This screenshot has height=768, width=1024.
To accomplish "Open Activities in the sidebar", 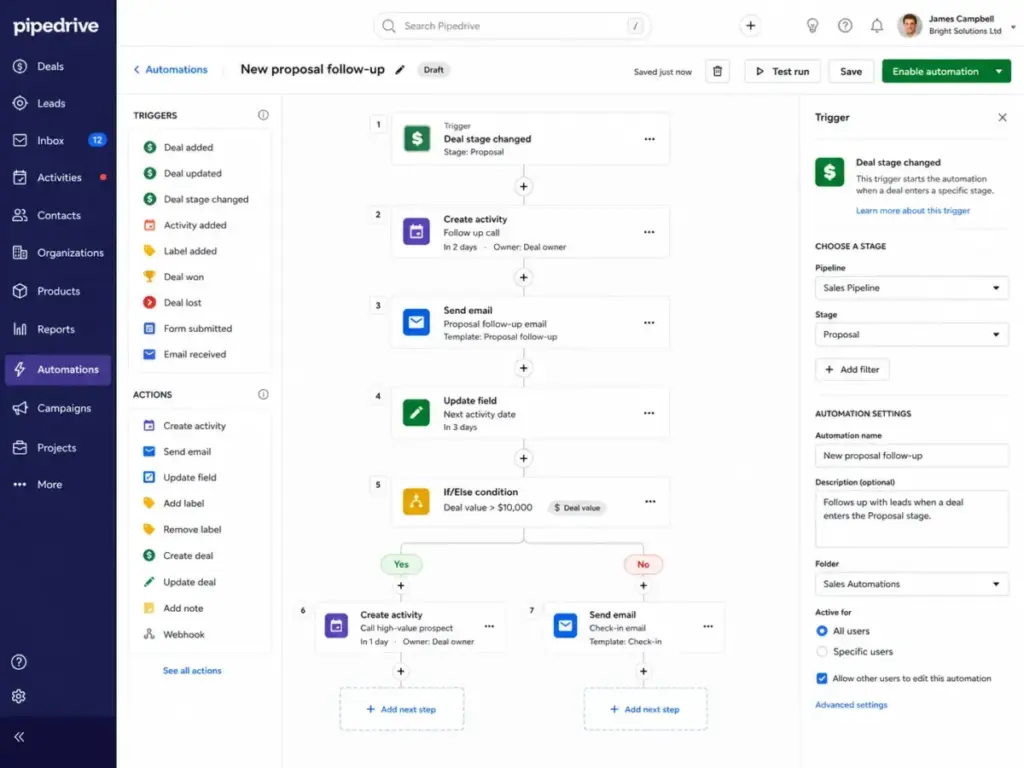I will coord(57,178).
